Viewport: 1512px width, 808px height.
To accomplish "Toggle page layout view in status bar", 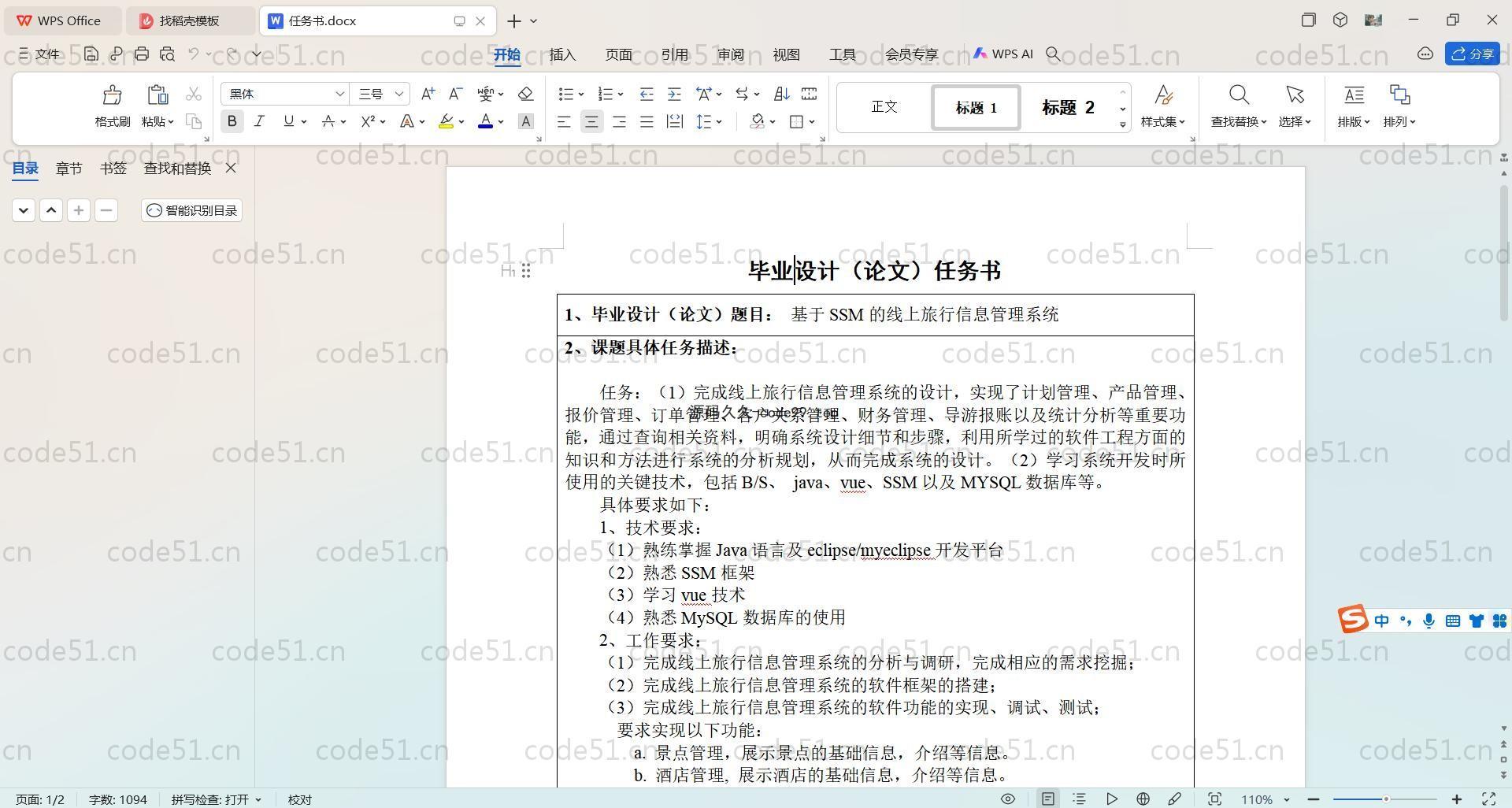I will [1048, 799].
